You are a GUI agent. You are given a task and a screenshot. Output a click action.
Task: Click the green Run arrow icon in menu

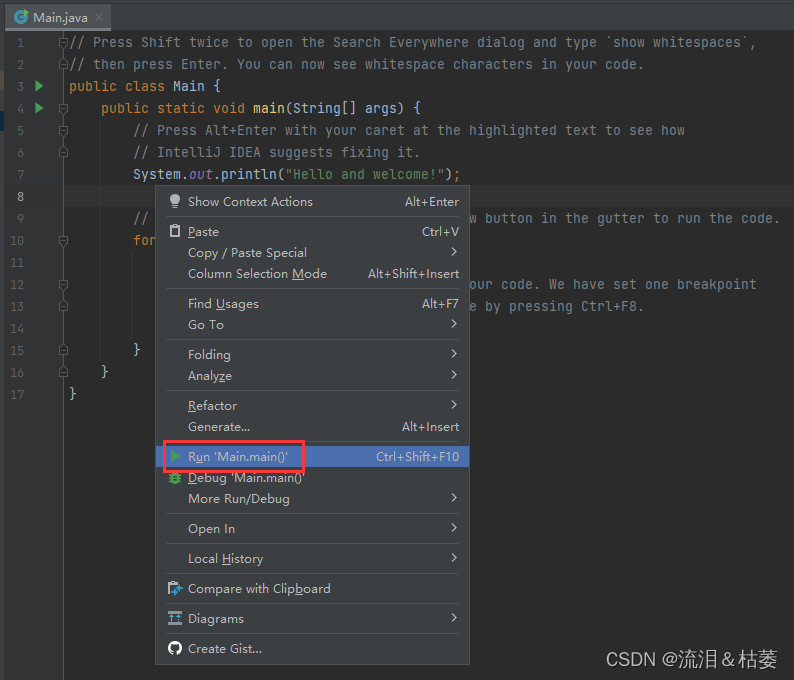[x=175, y=456]
